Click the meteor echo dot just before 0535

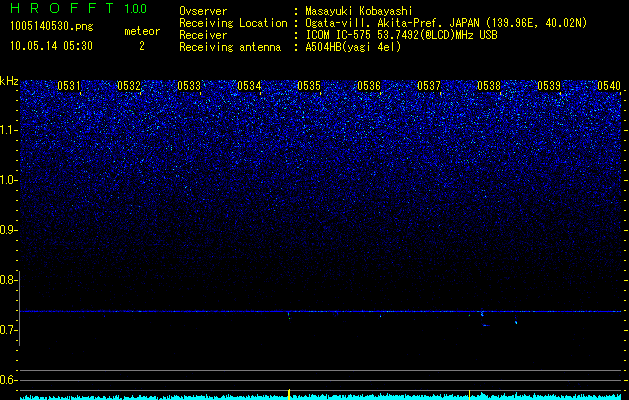(x=289, y=315)
